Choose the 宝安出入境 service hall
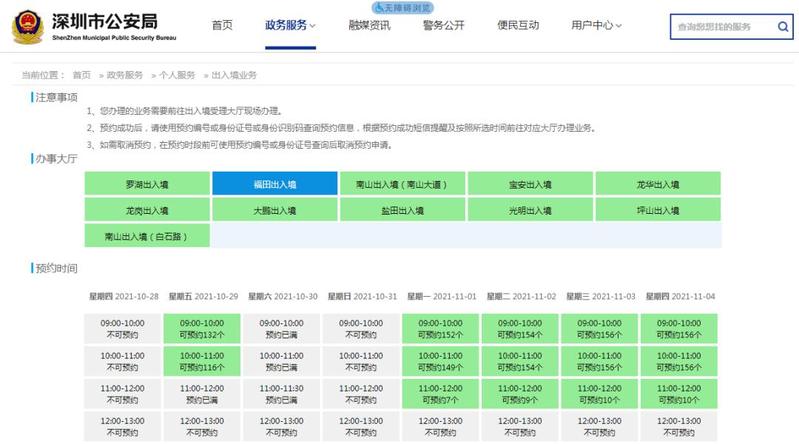The width and height of the screenshot is (799, 444). click(530, 184)
